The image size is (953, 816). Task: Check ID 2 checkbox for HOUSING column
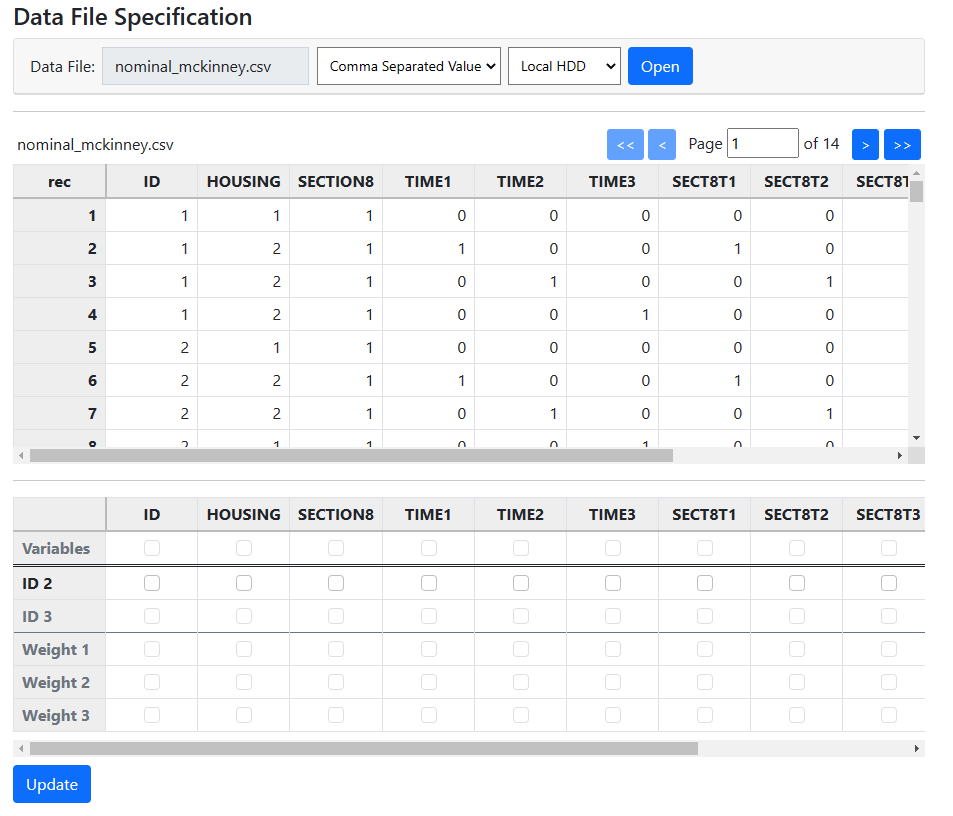(244, 583)
